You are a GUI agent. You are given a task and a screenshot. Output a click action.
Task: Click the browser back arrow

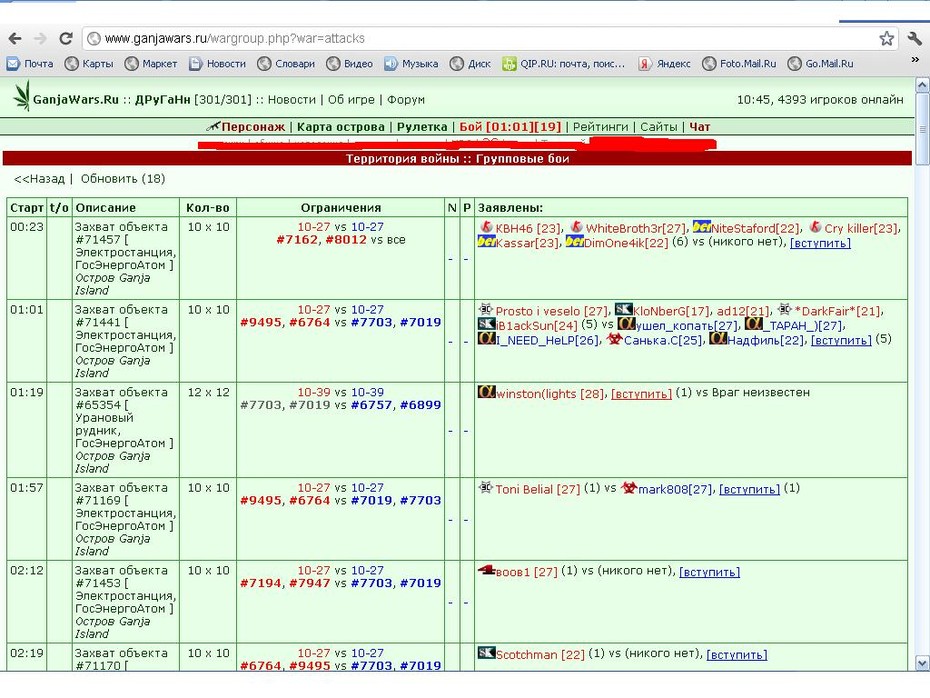[x=15, y=39]
